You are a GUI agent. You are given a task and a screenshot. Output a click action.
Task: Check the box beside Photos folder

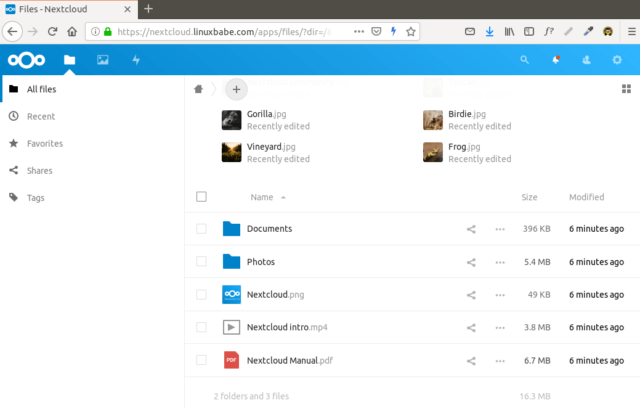click(202, 262)
